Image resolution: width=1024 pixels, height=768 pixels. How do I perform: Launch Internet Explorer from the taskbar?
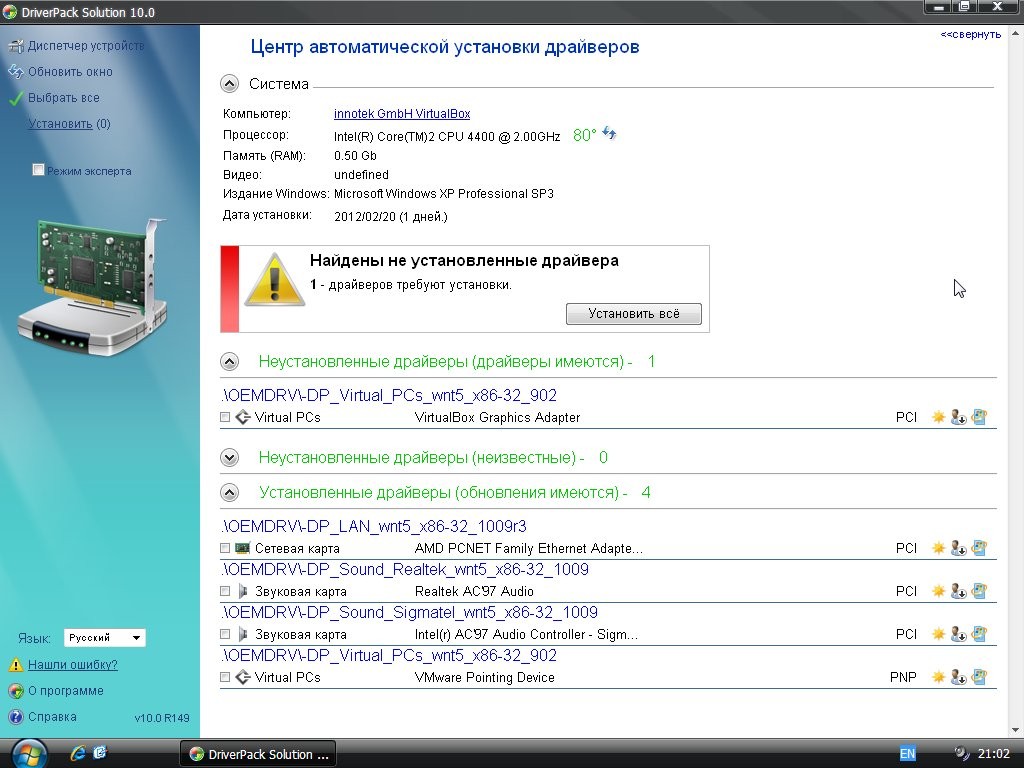78,753
